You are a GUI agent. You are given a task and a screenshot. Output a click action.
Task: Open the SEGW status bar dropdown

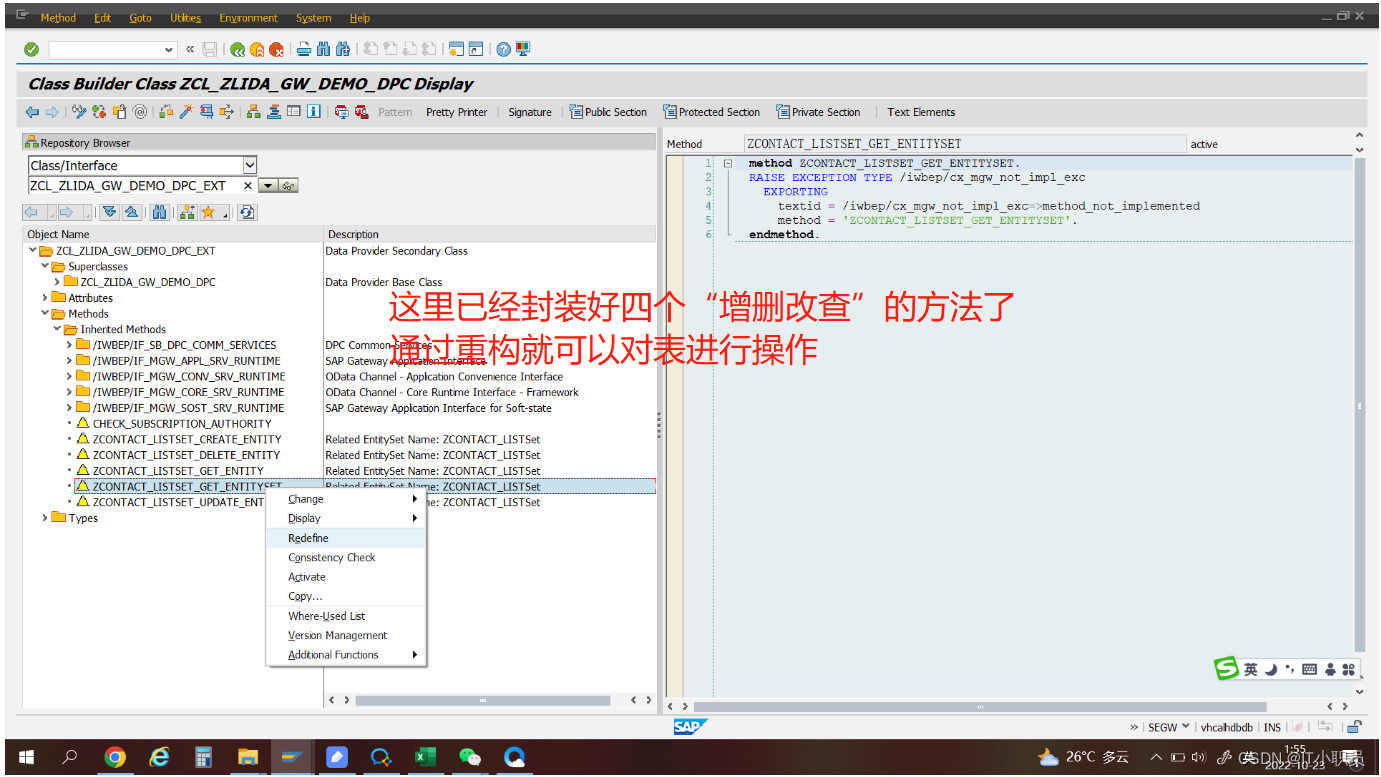point(1186,727)
